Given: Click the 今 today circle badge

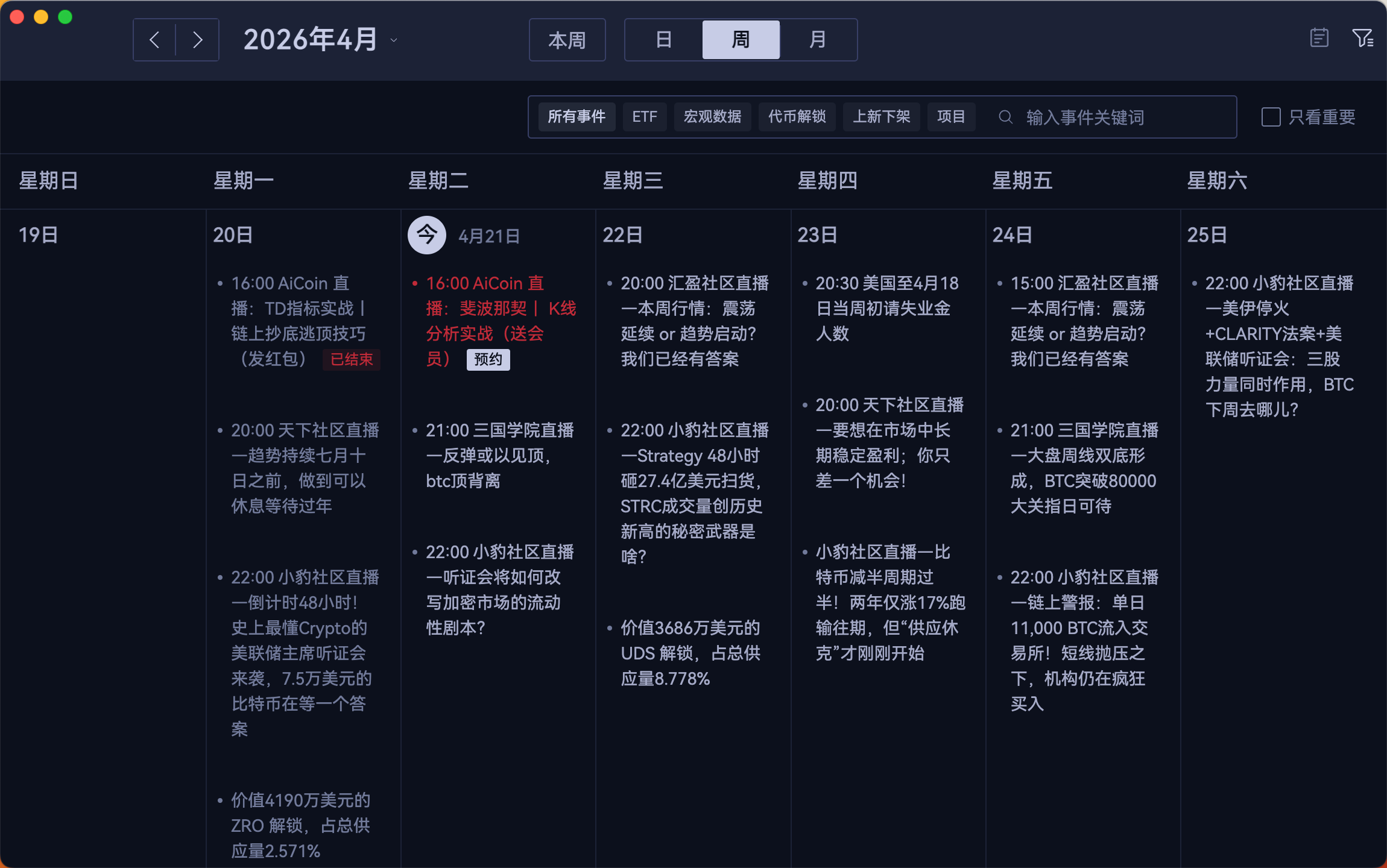Looking at the screenshot, I should click(x=426, y=235).
